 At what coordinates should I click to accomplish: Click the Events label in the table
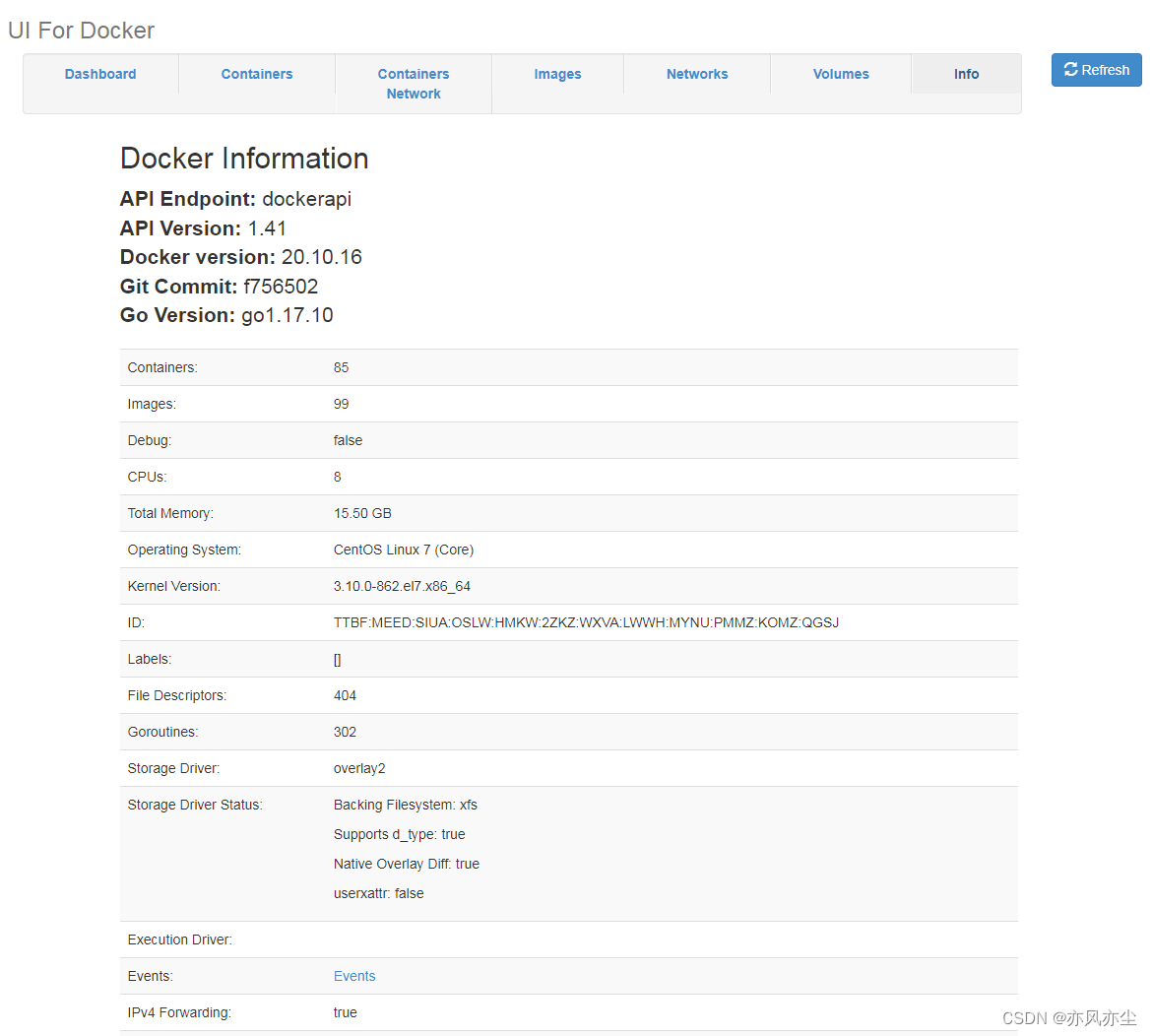point(151,976)
